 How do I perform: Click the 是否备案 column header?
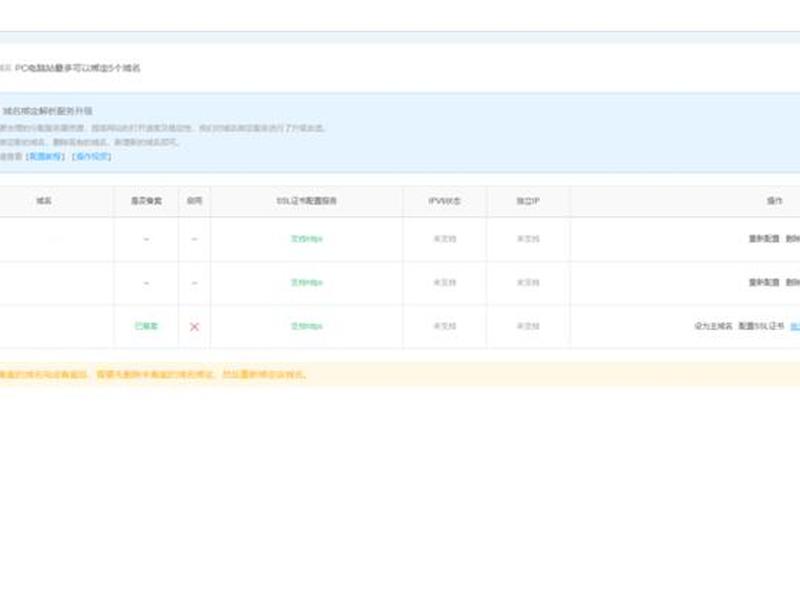click(146, 201)
